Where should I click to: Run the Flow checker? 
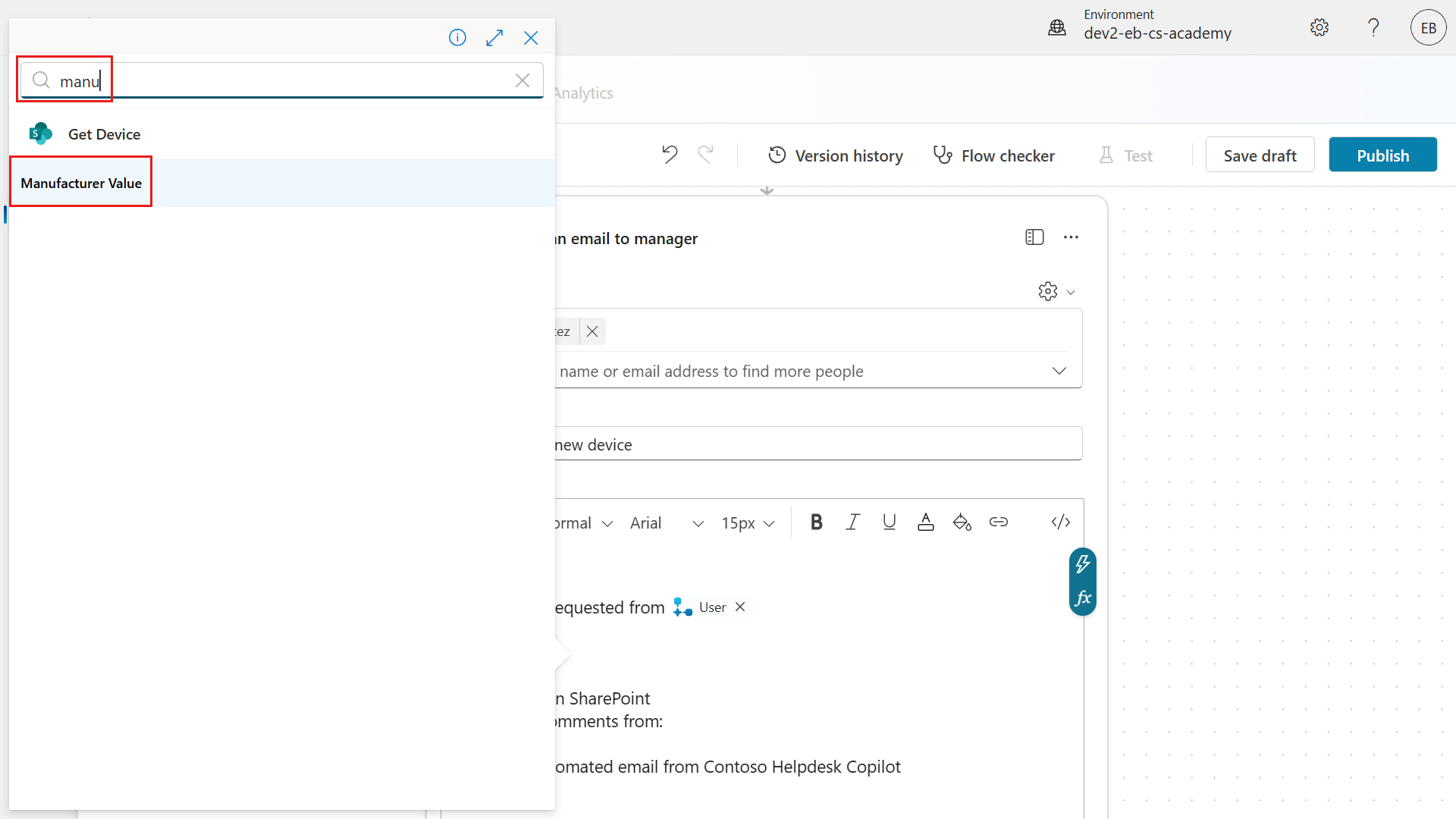point(994,155)
